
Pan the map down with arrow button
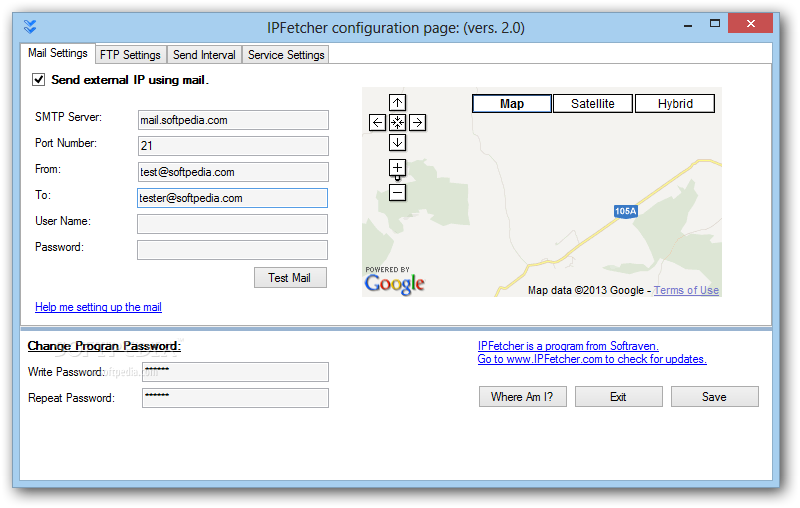coord(397,142)
